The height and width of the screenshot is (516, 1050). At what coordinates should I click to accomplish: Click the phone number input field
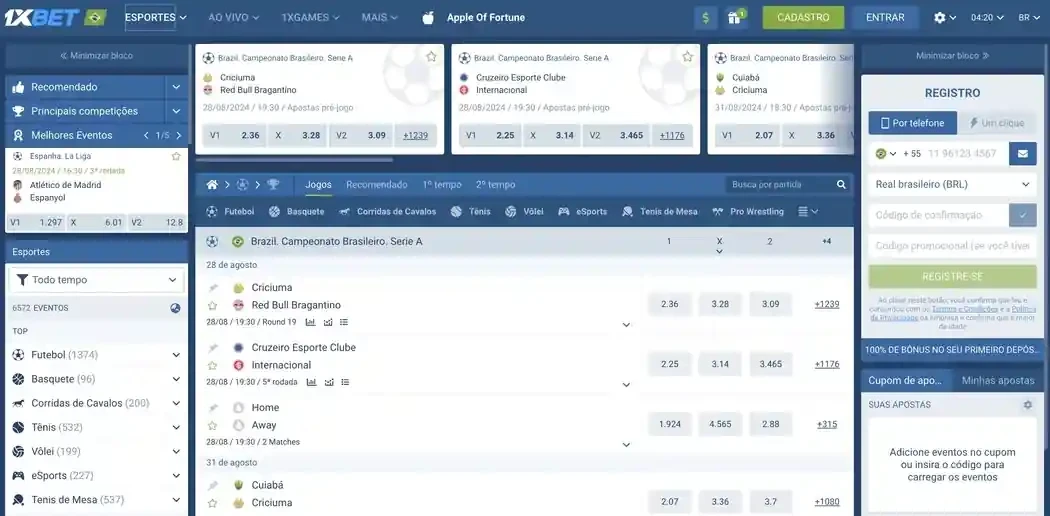(966, 153)
